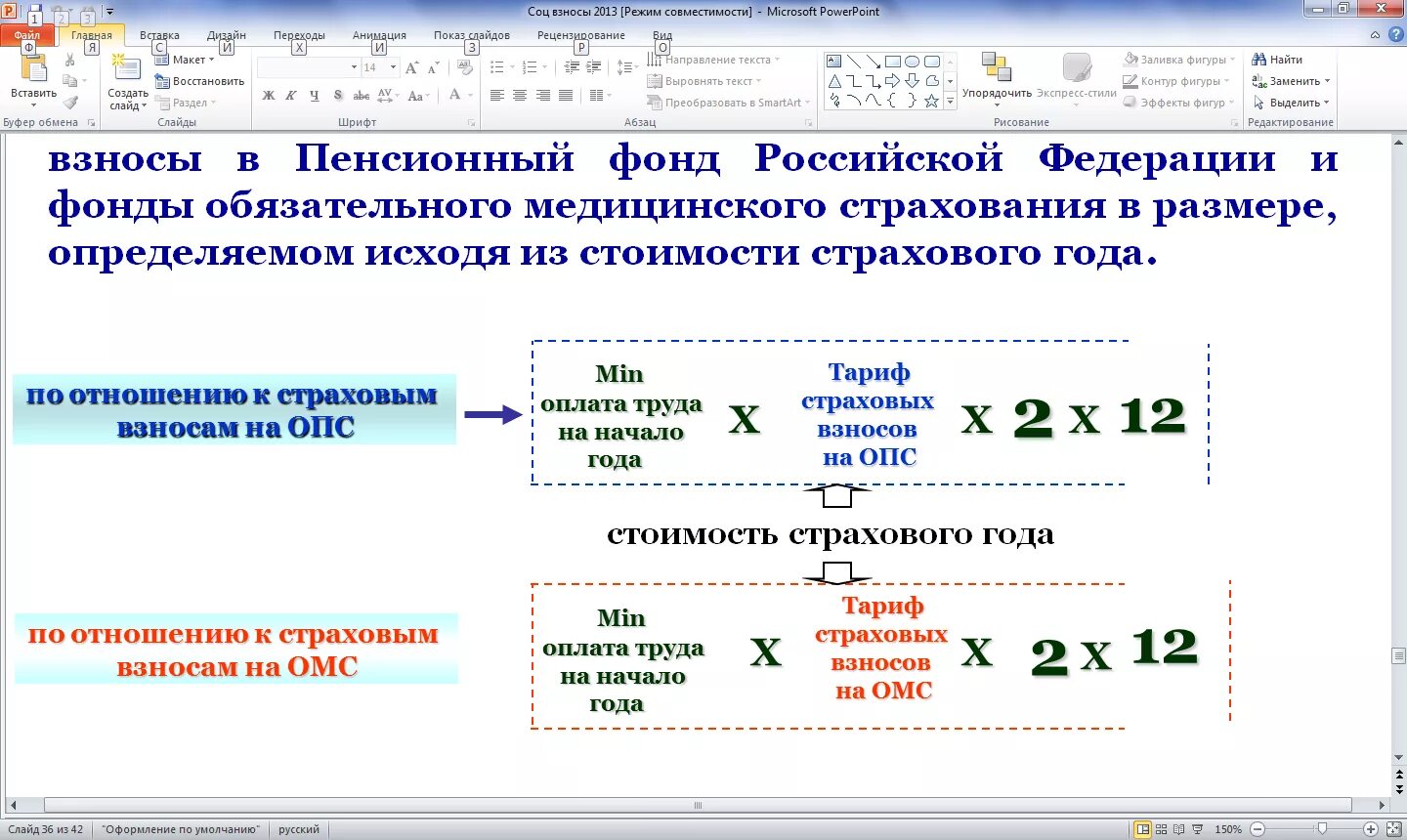The width and height of the screenshot is (1407, 840).
Task: Open the Шрифт dialog launcher
Action: [471, 123]
